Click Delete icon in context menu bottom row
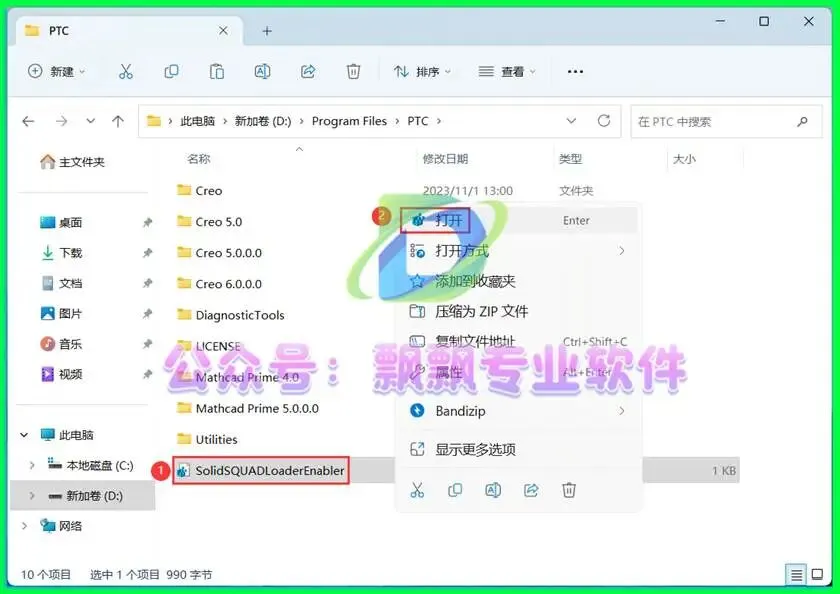Viewport: 840px width, 594px height. 569,490
